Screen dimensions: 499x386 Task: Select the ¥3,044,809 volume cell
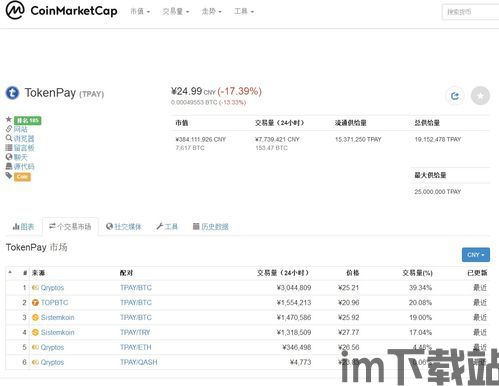pos(294,288)
